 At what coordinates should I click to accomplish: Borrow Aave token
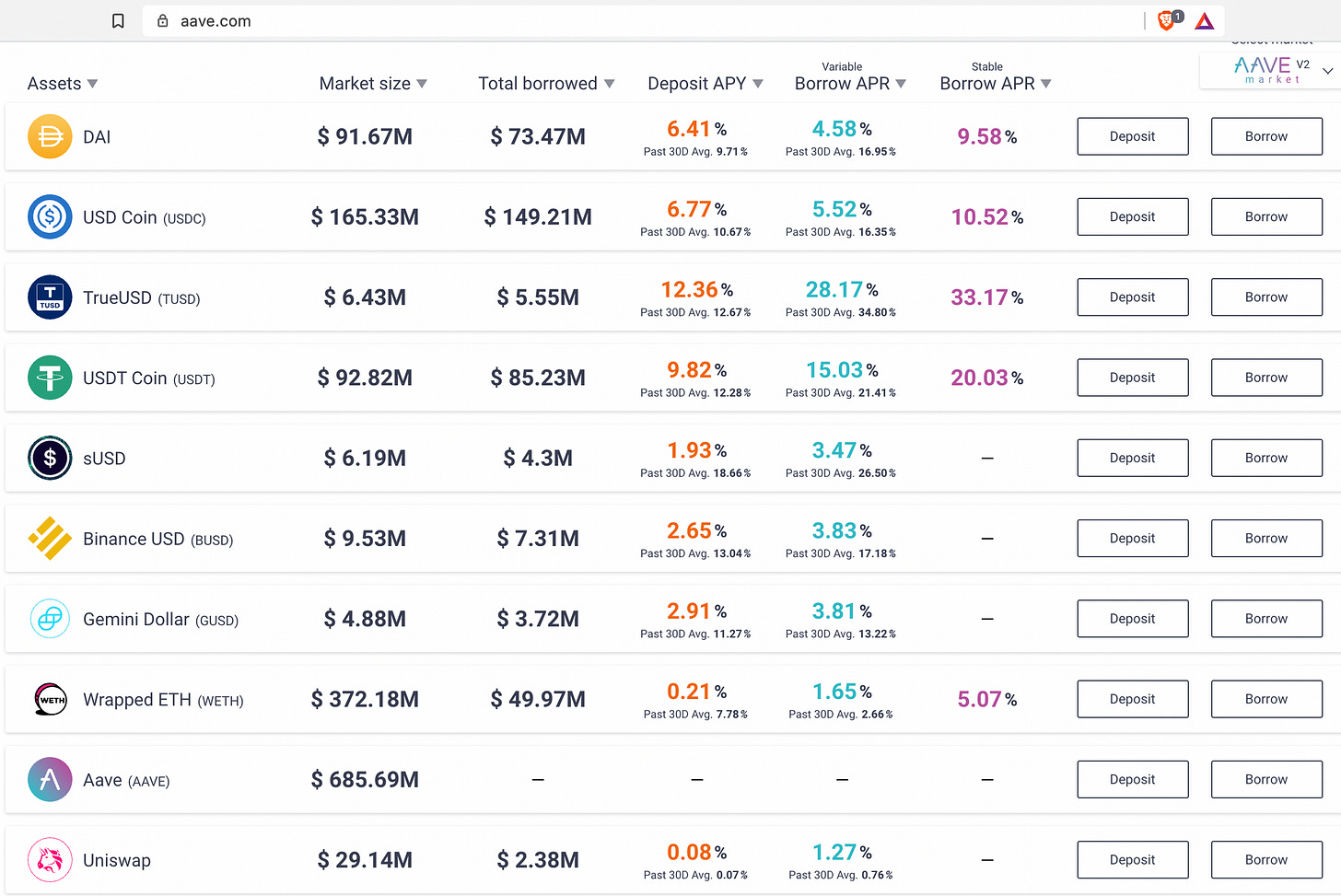tap(1266, 780)
